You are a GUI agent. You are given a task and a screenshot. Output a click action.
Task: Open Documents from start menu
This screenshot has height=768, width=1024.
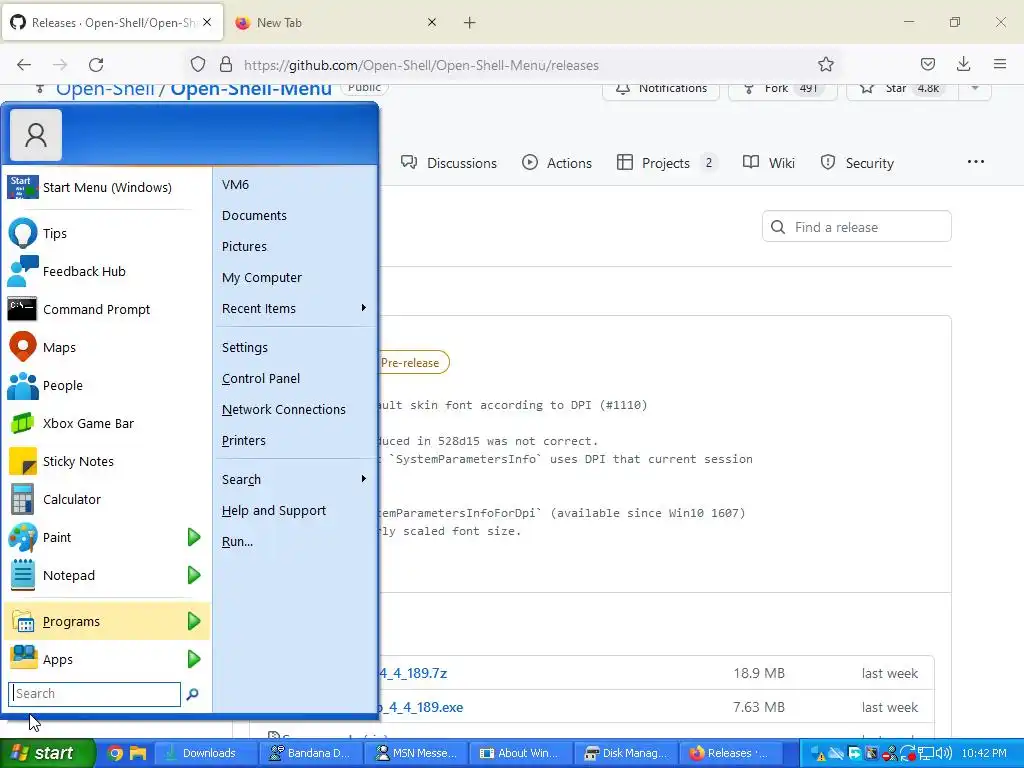295,216
